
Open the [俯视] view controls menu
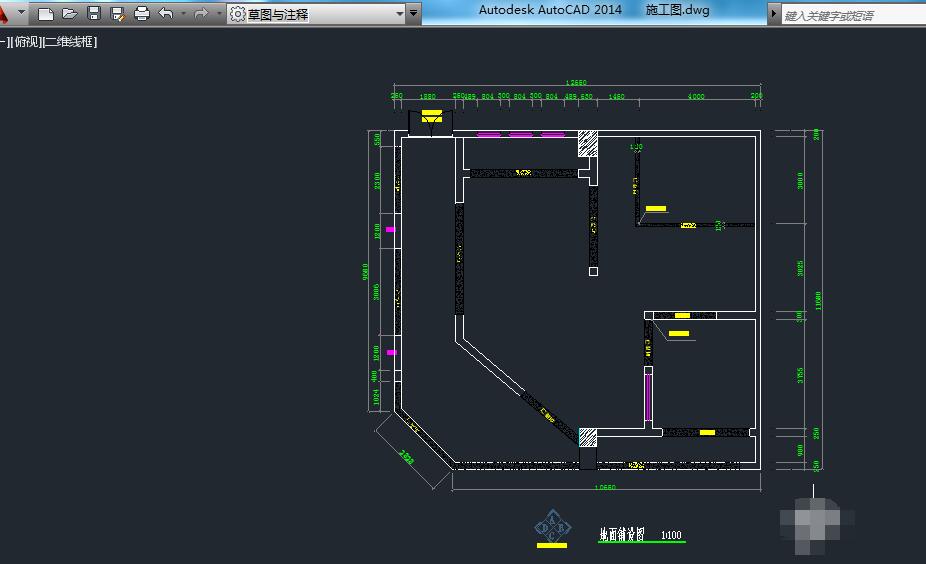pyautogui.click(x=25, y=42)
